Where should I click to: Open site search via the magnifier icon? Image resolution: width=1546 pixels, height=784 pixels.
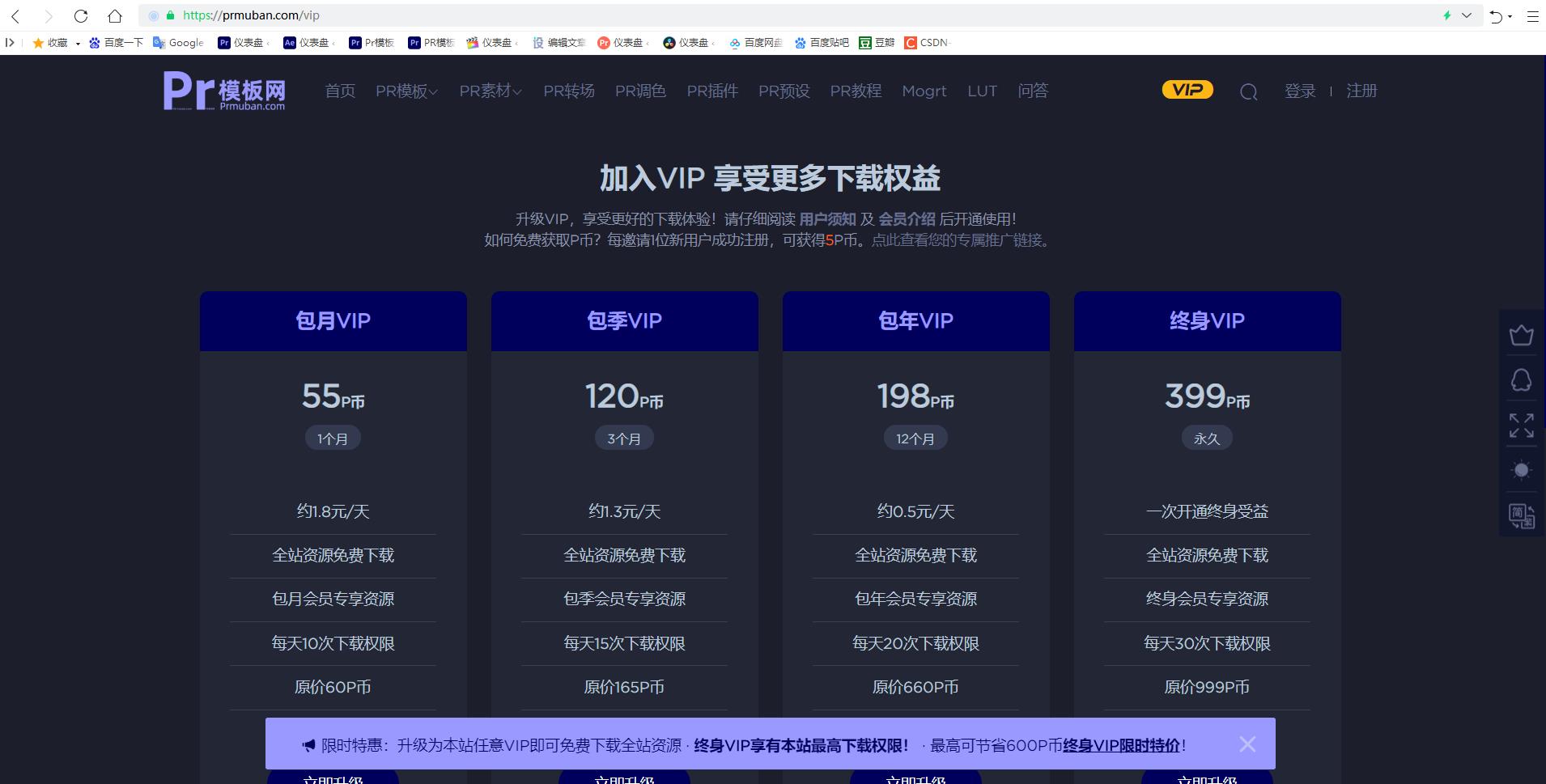[x=1247, y=91]
